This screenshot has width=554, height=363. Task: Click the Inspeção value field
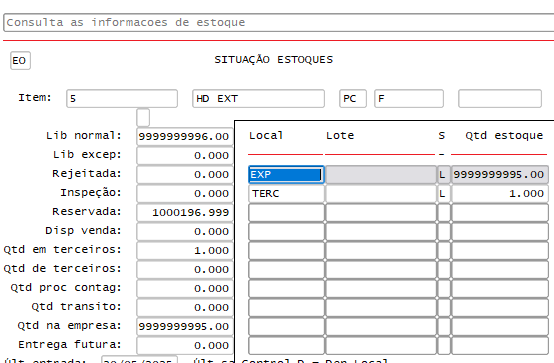(184, 194)
